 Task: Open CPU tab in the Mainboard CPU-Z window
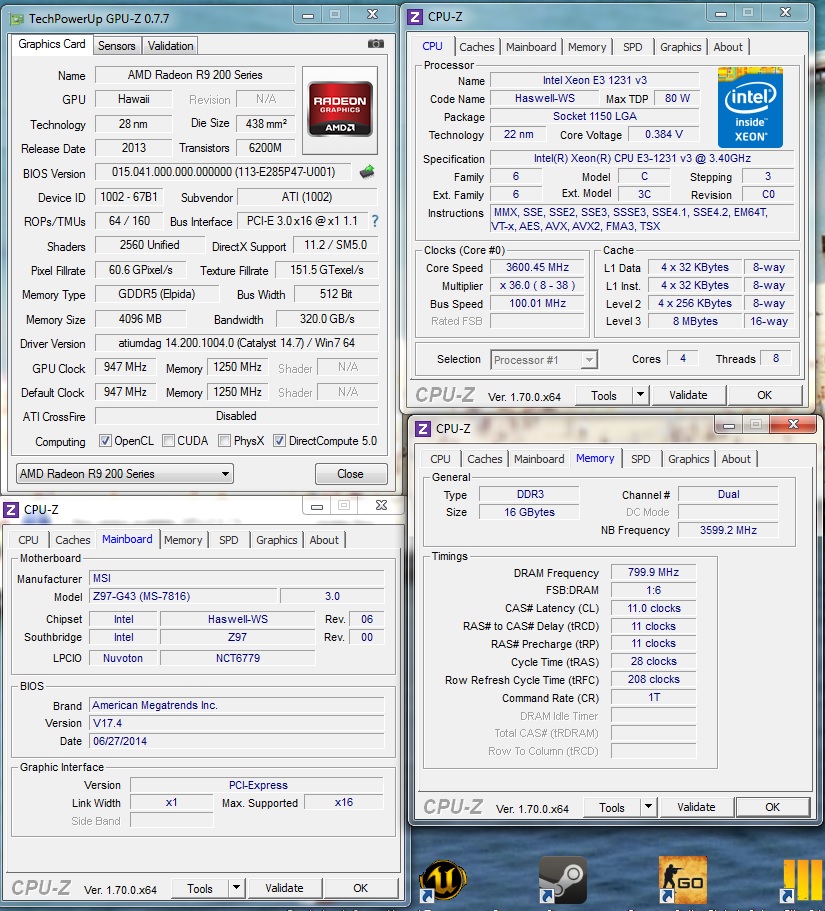28,540
